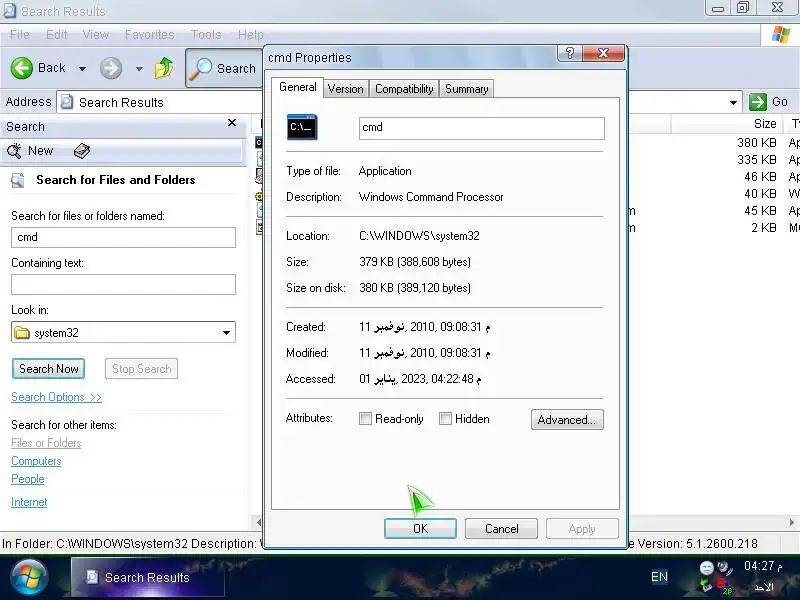Select the 335 KB result row
This screenshot has width=800, height=600.
(x=714, y=160)
